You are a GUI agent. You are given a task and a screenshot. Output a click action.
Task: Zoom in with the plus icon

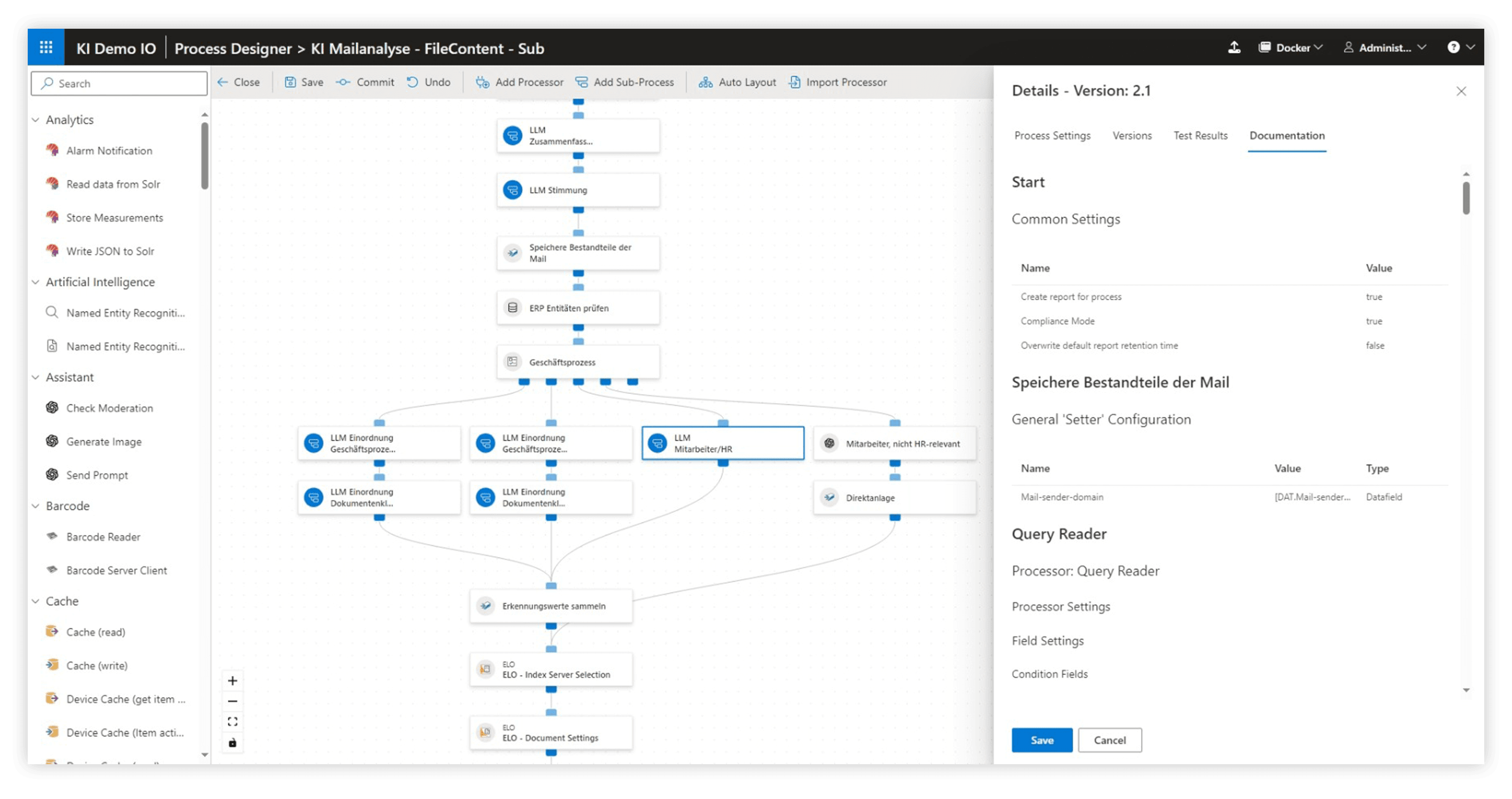click(x=232, y=681)
